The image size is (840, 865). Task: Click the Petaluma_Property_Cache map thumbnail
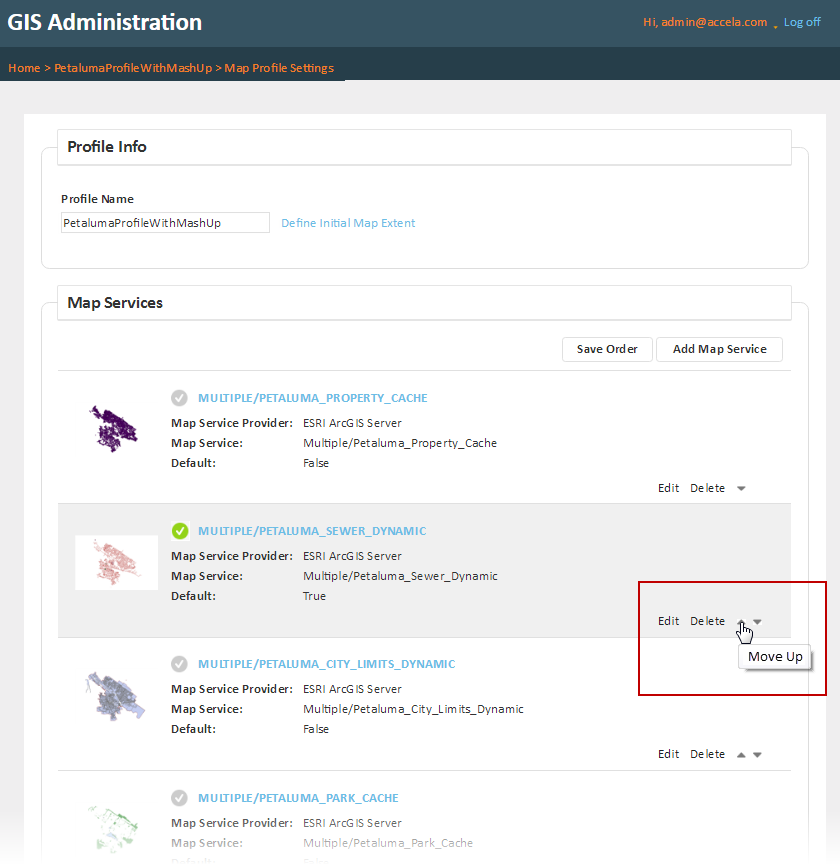116,428
